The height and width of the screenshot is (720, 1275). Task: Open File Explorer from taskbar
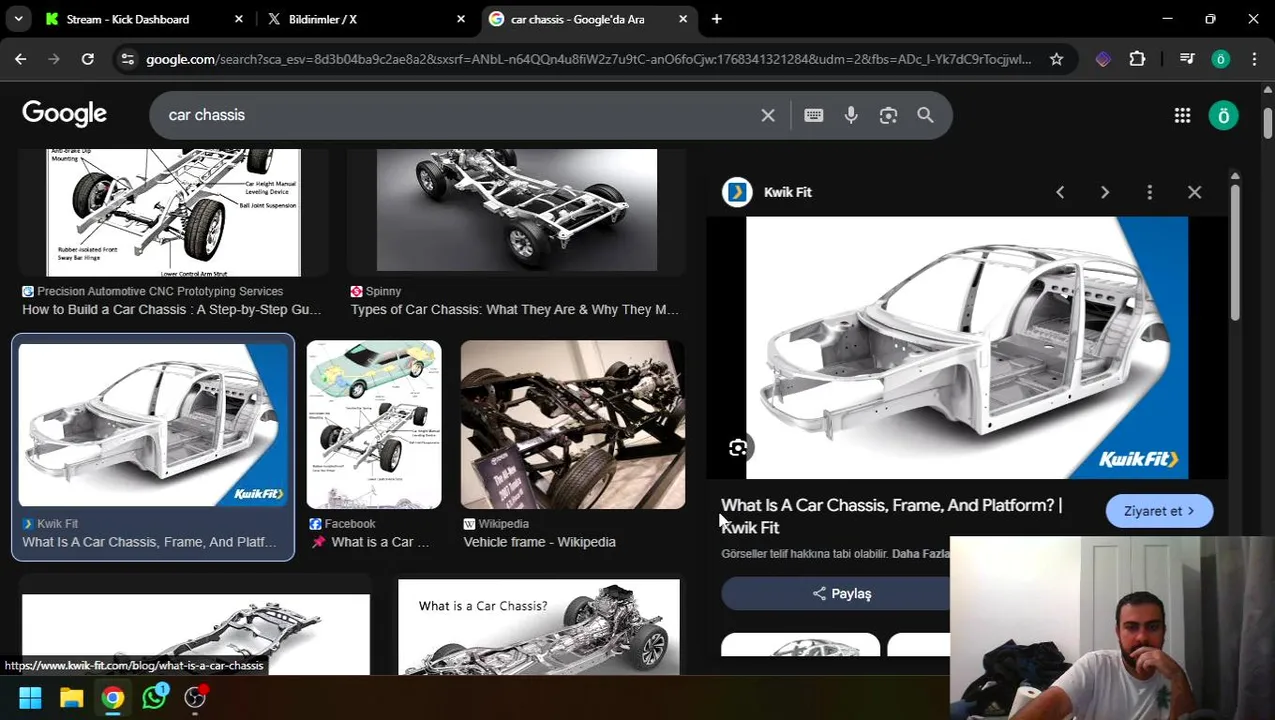(x=71, y=697)
